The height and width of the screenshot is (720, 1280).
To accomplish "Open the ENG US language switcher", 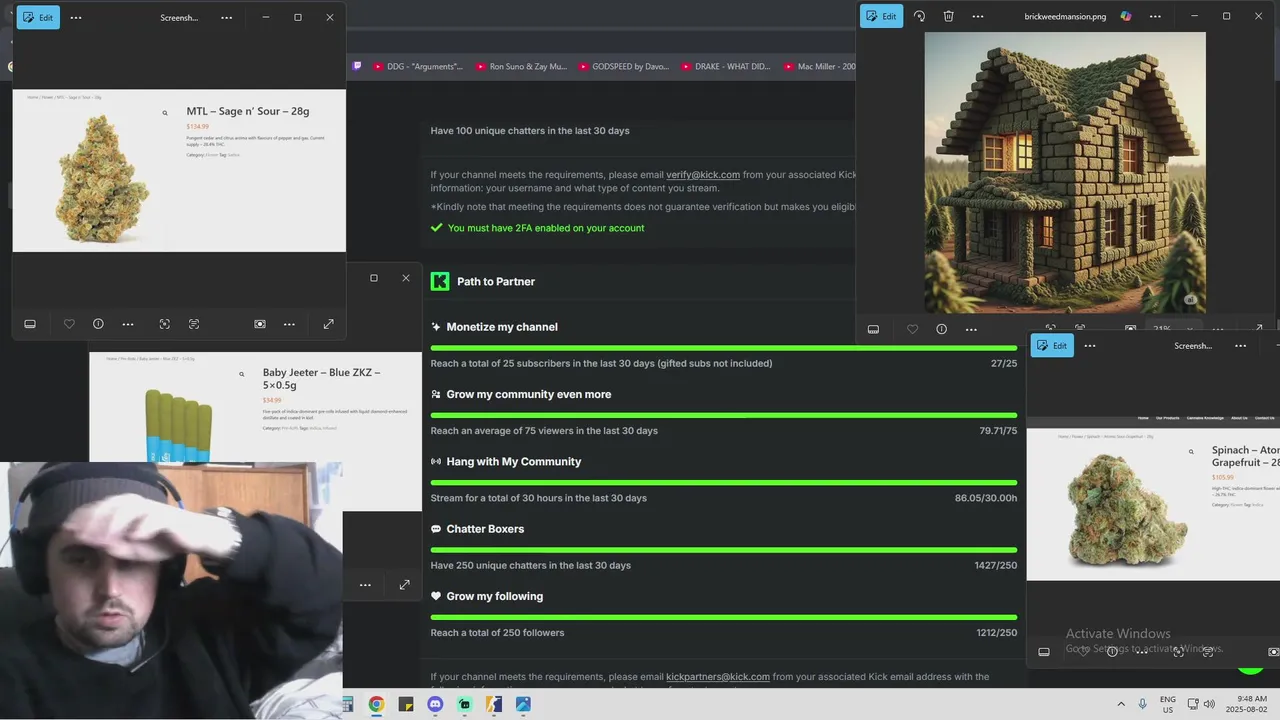I will pyautogui.click(x=1168, y=704).
